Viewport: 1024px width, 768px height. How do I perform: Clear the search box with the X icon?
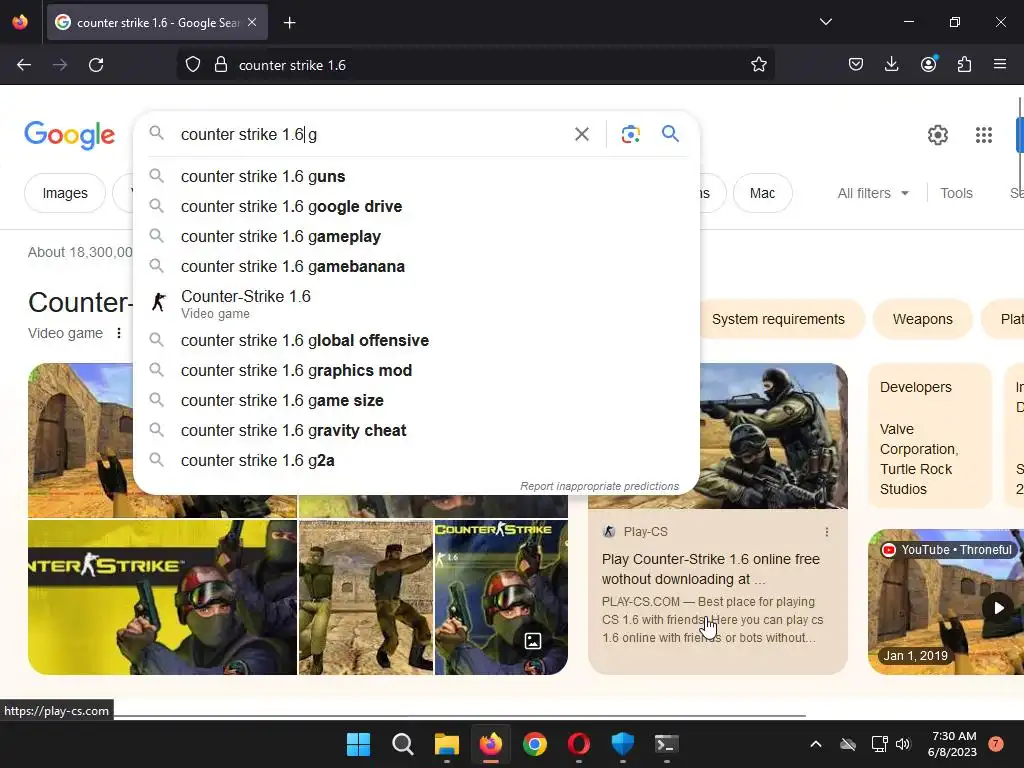[x=581, y=135]
